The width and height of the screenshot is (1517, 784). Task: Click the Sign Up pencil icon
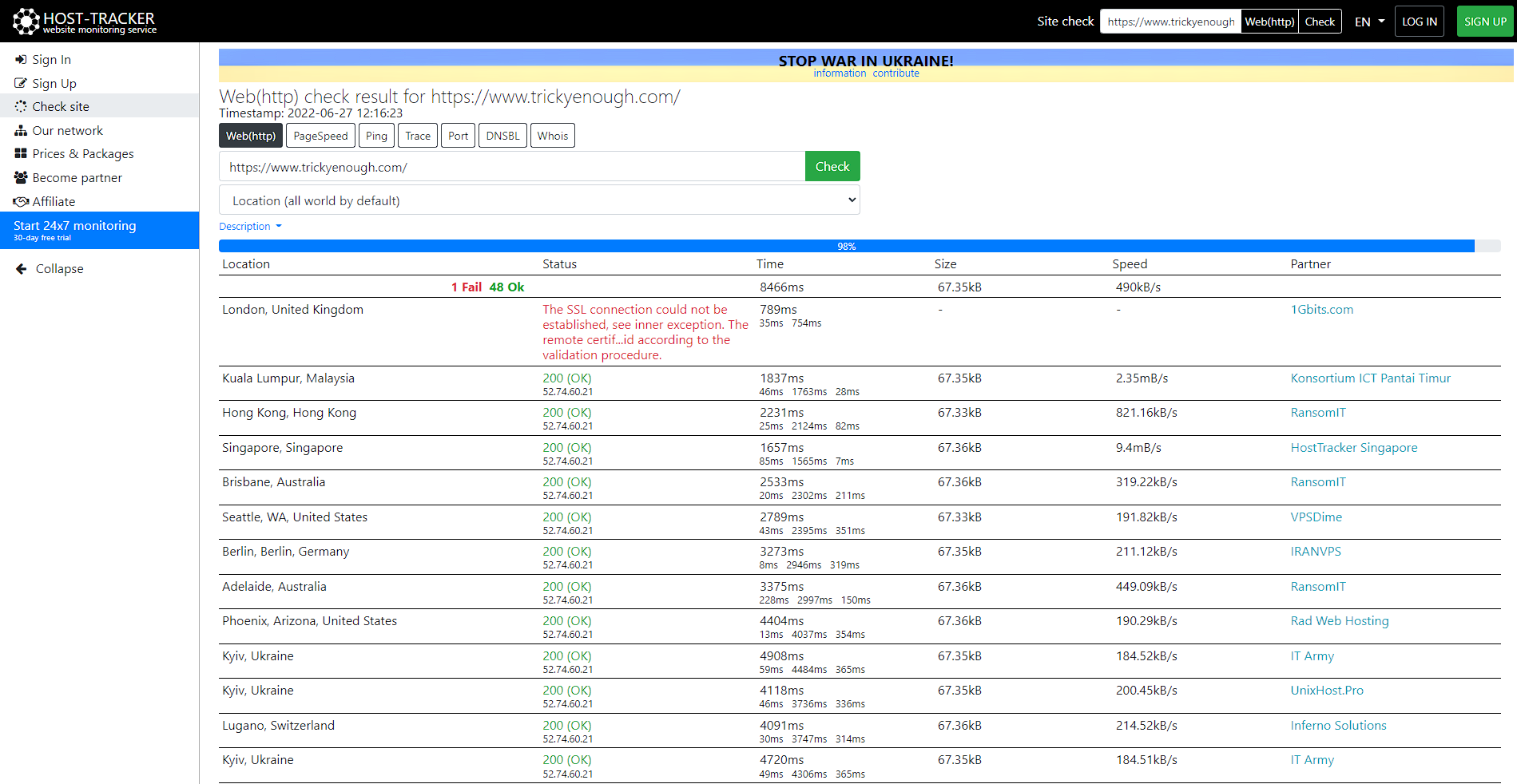point(21,83)
